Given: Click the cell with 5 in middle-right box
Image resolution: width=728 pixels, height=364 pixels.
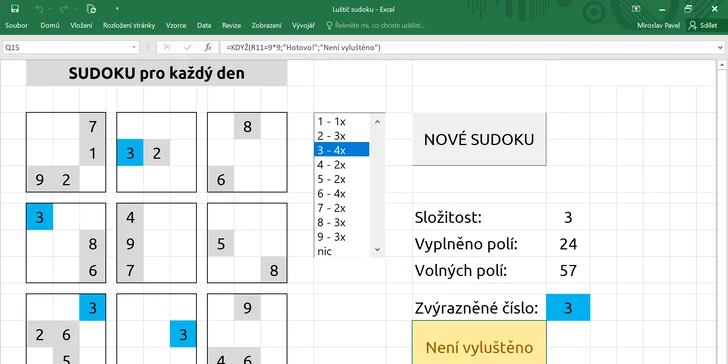Looking at the screenshot, I should [221, 244].
